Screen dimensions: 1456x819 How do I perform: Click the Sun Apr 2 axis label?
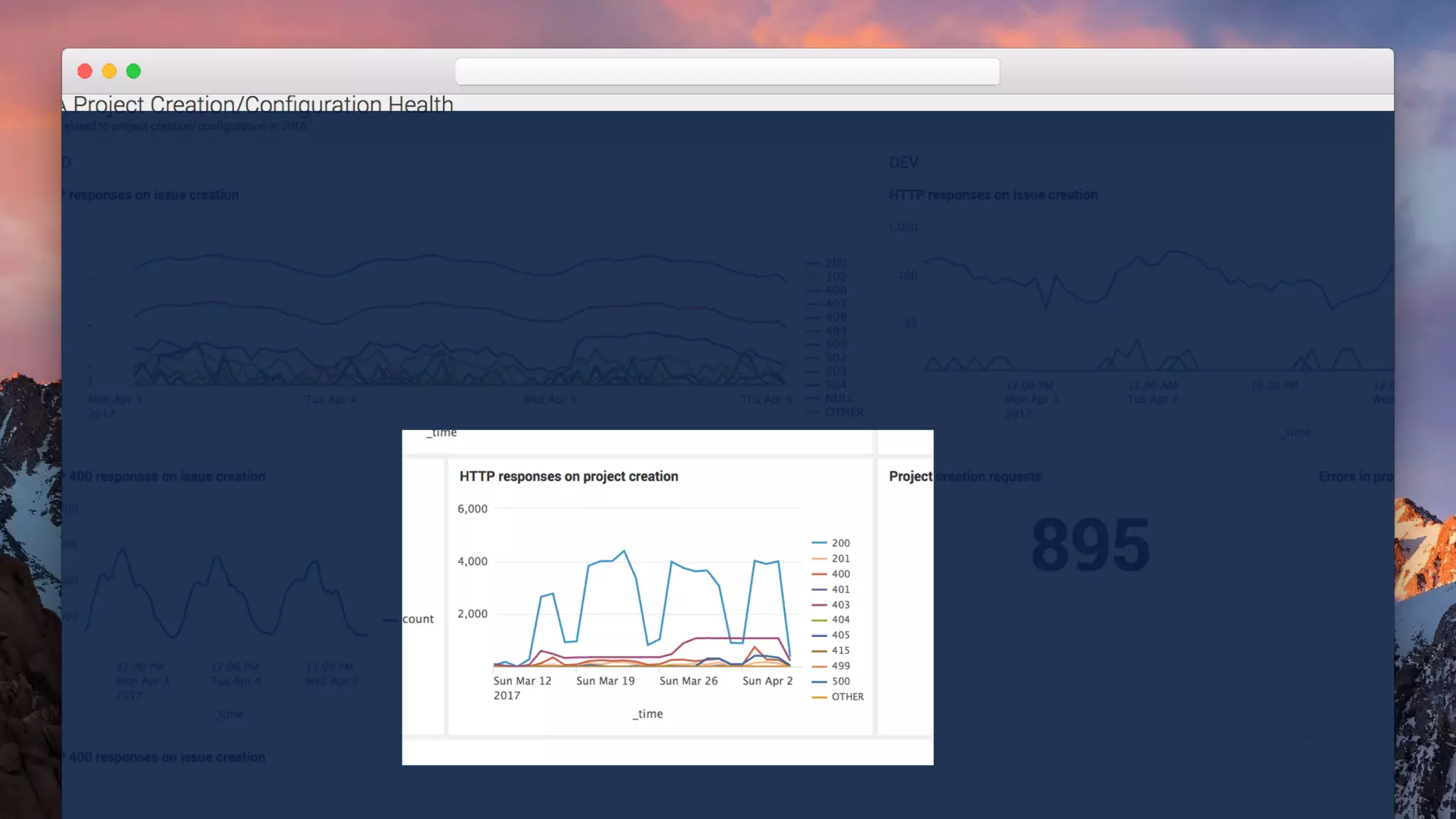pyautogui.click(x=767, y=681)
